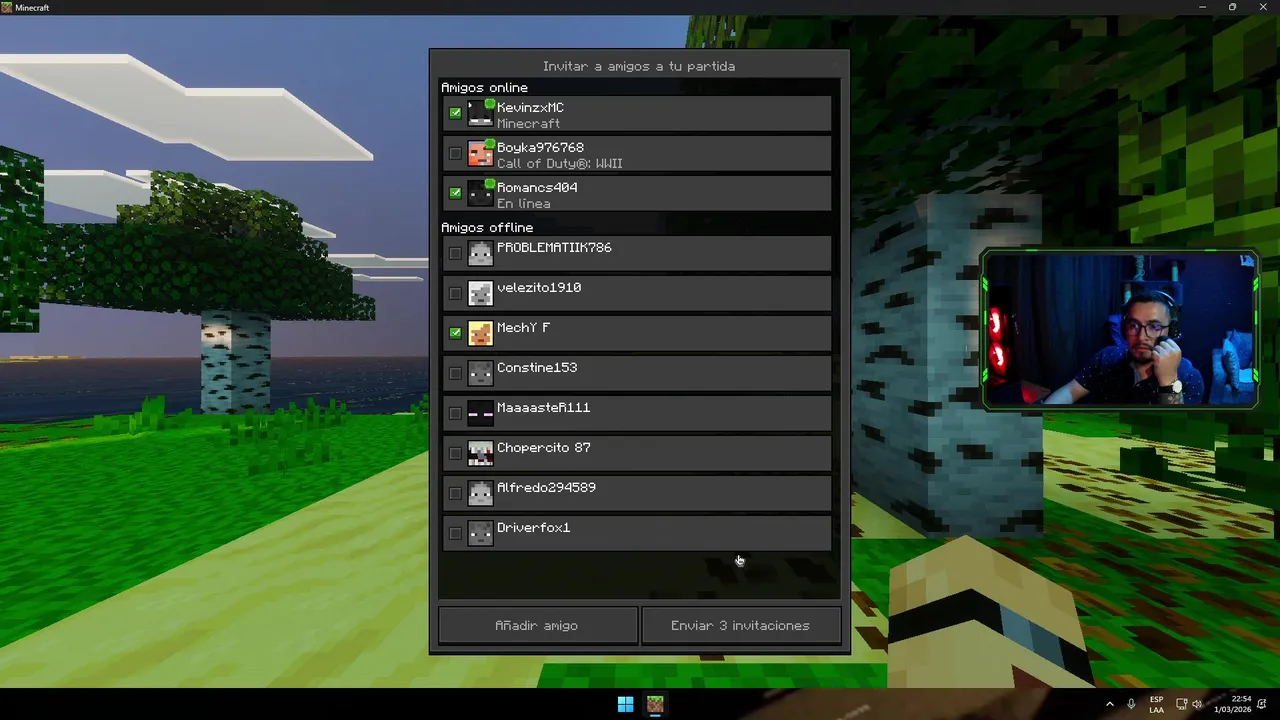Screen dimensions: 1280x720
Task: Click the Driverfox1 friend name
Action: tap(534, 528)
